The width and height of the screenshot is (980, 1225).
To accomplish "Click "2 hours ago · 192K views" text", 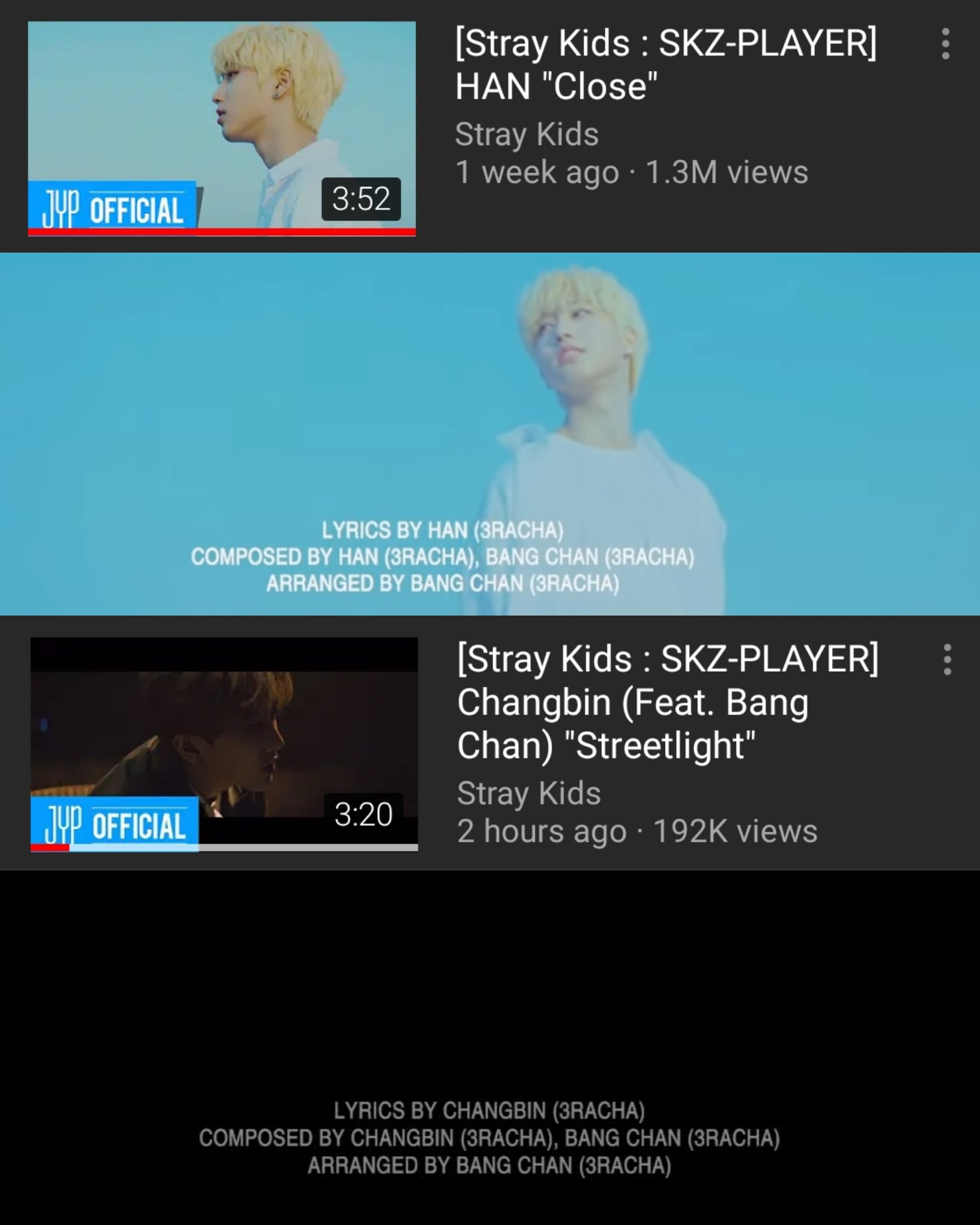I will tap(637, 831).
